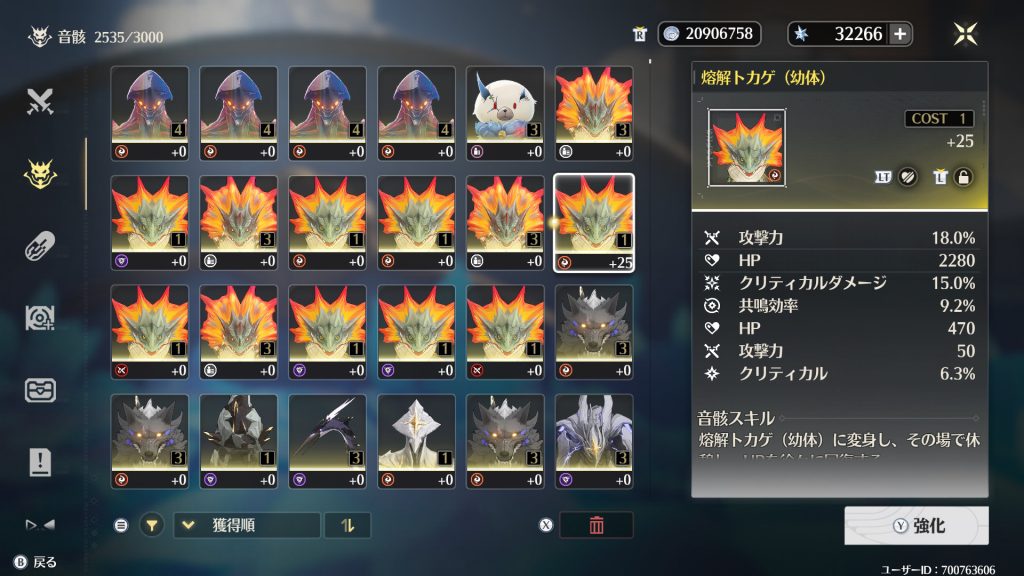Click the 戻る back button
This screenshot has width=1024, height=576.
36,562
